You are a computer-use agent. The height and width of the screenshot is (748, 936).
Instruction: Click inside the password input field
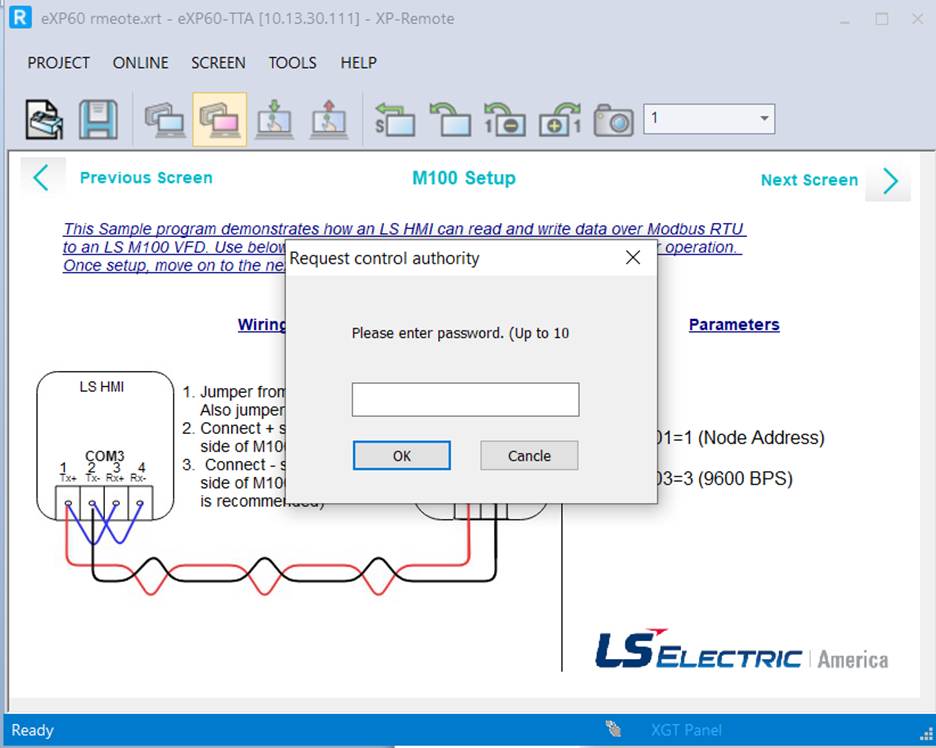click(x=464, y=399)
